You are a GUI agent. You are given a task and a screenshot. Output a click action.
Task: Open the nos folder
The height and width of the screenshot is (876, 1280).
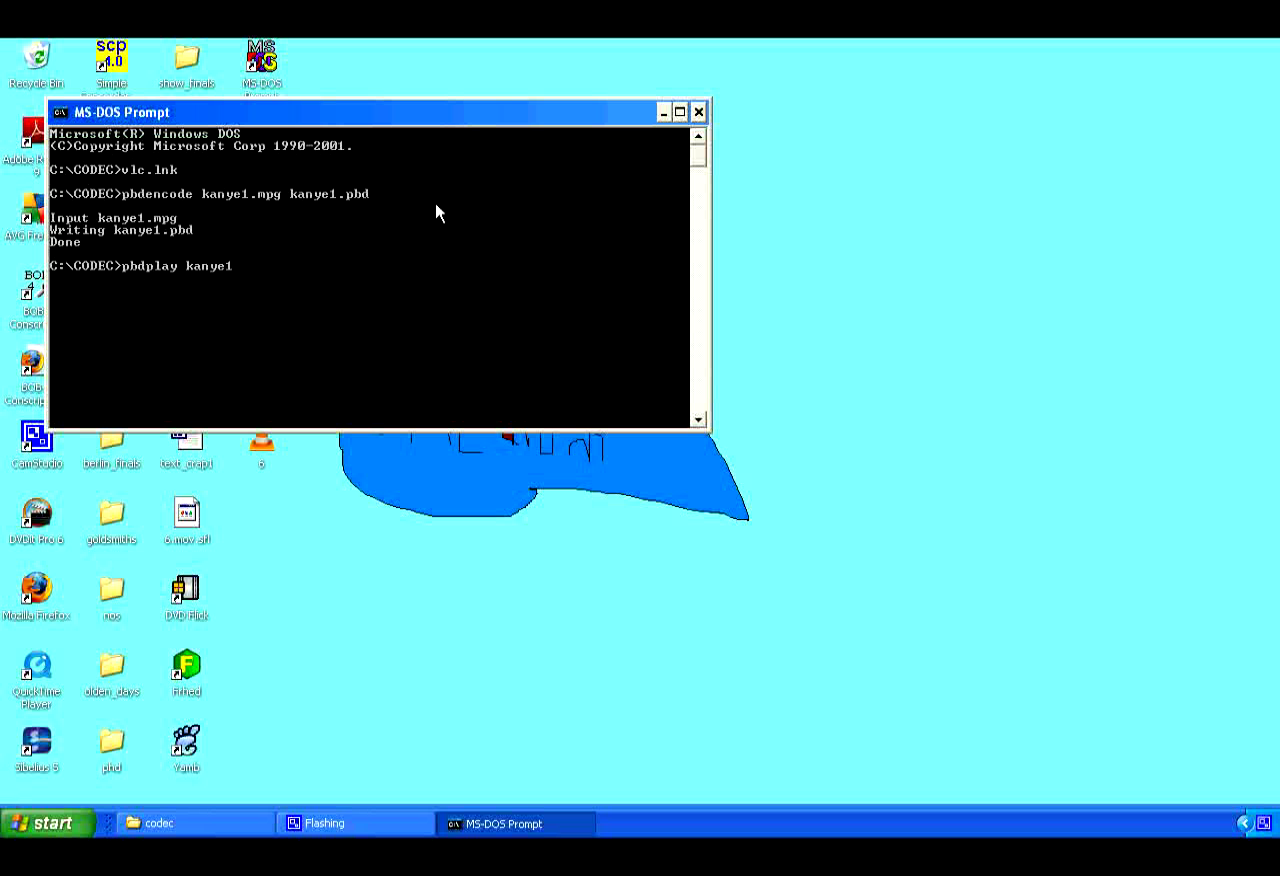coord(111,598)
